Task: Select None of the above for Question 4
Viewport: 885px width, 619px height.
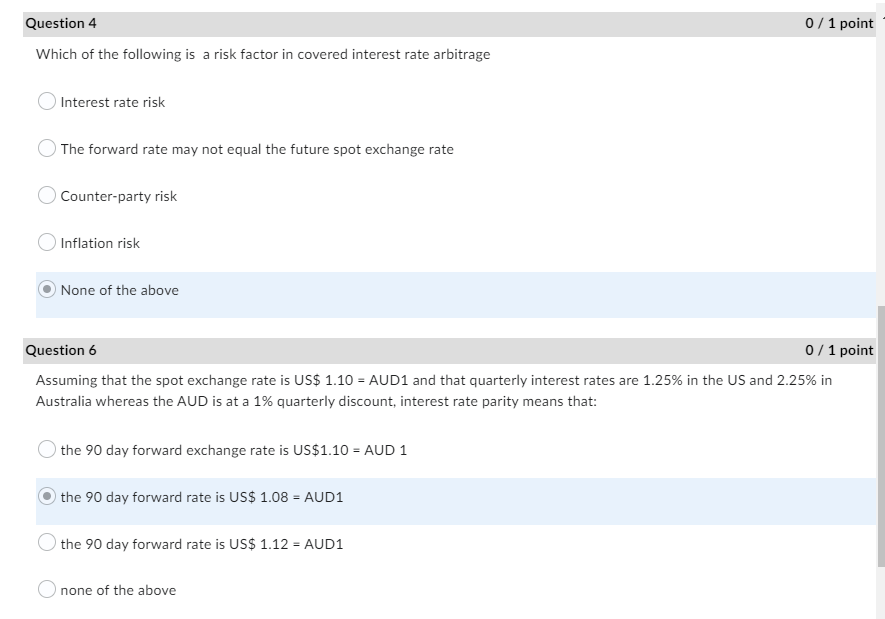Action: pos(46,290)
